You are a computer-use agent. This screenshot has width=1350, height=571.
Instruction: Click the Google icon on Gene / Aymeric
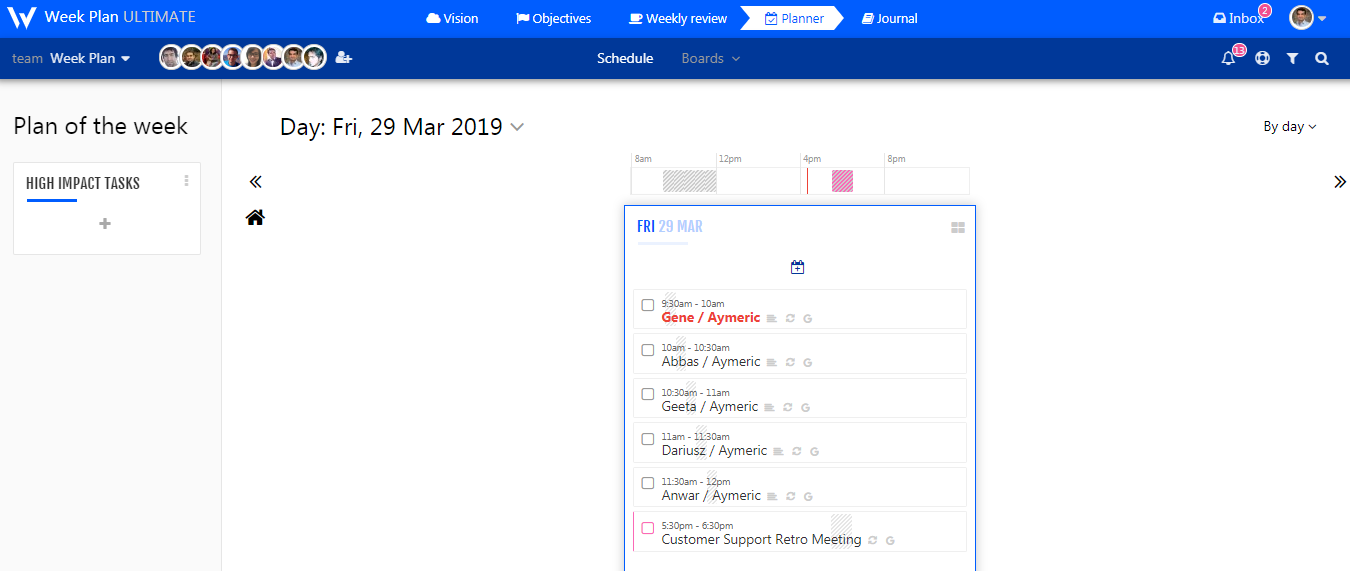[807, 319]
